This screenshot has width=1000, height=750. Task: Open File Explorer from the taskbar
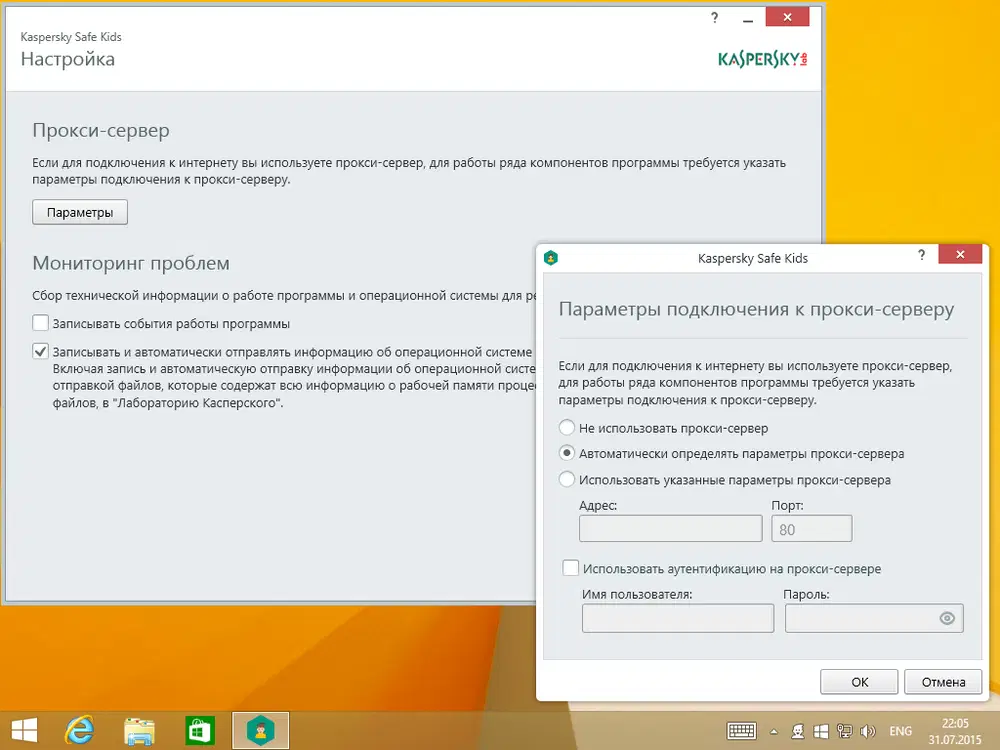click(x=139, y=731)
